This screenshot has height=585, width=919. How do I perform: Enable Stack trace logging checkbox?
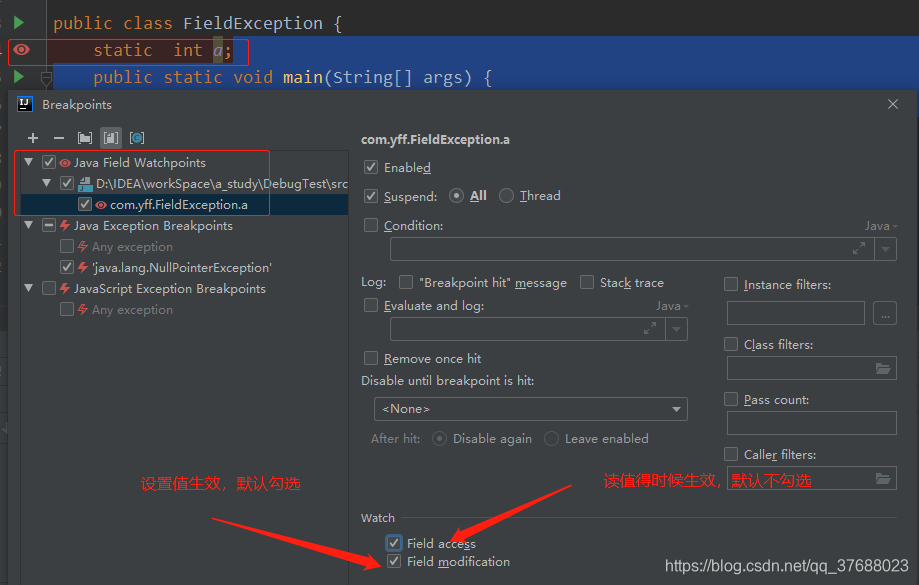coord(587,283)
